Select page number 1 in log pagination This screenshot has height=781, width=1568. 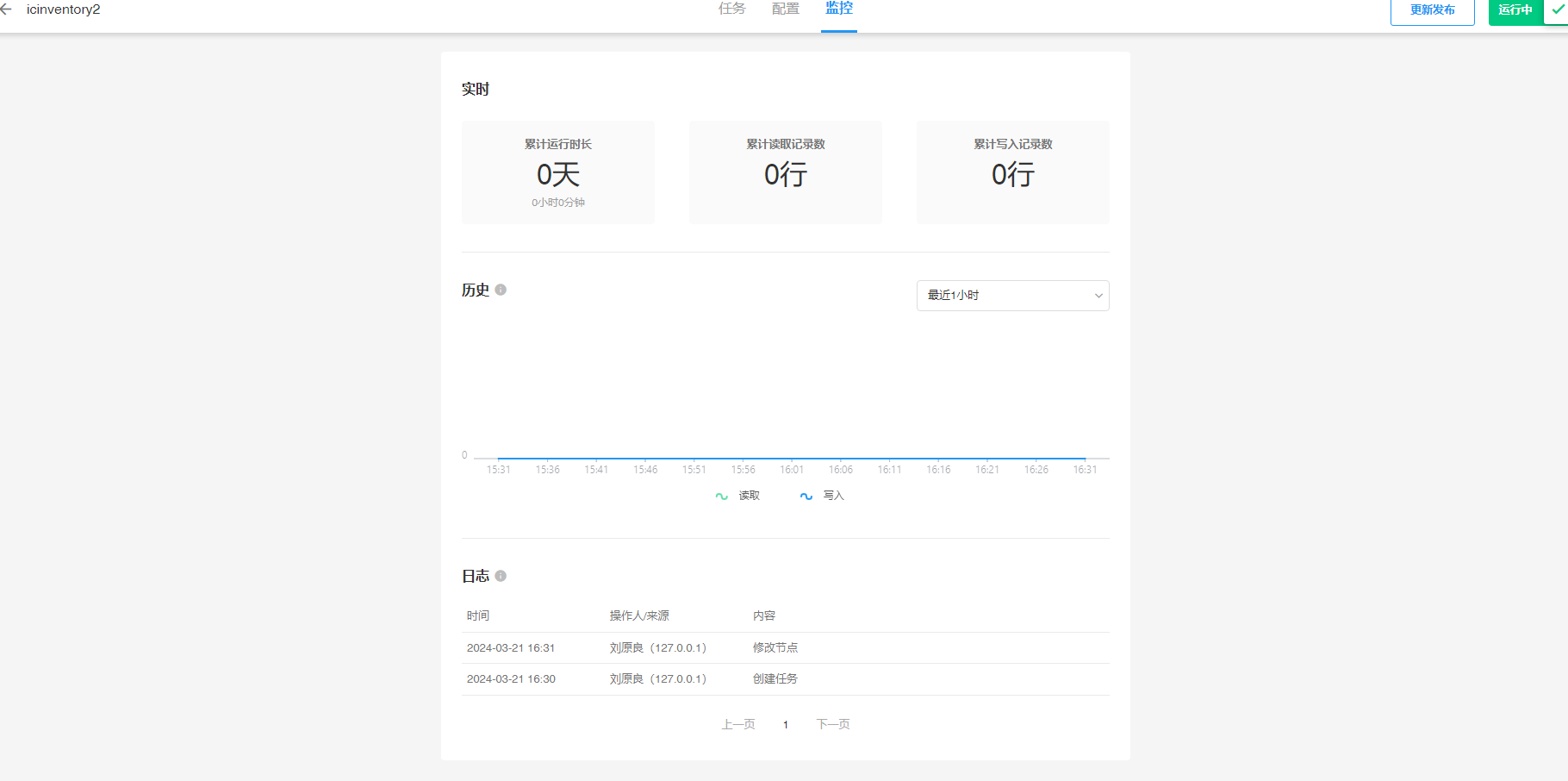(x=786, y=725)
